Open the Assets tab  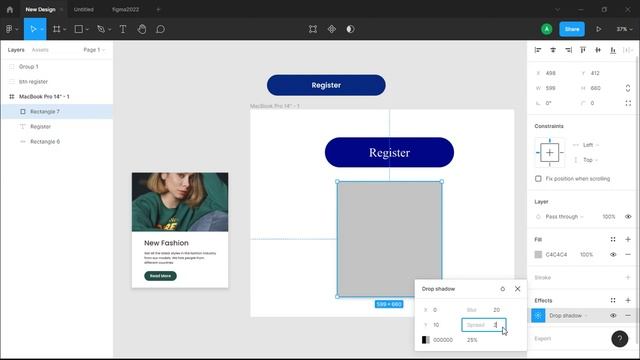point(40,50)
